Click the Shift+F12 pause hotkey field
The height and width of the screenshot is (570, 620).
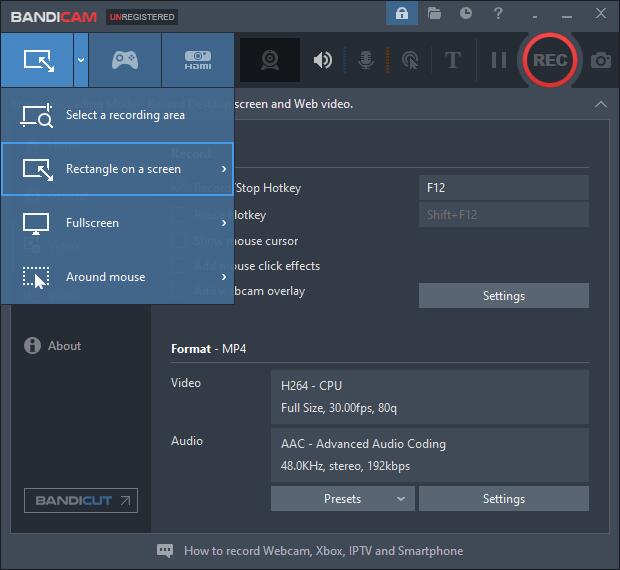[504, 215]
